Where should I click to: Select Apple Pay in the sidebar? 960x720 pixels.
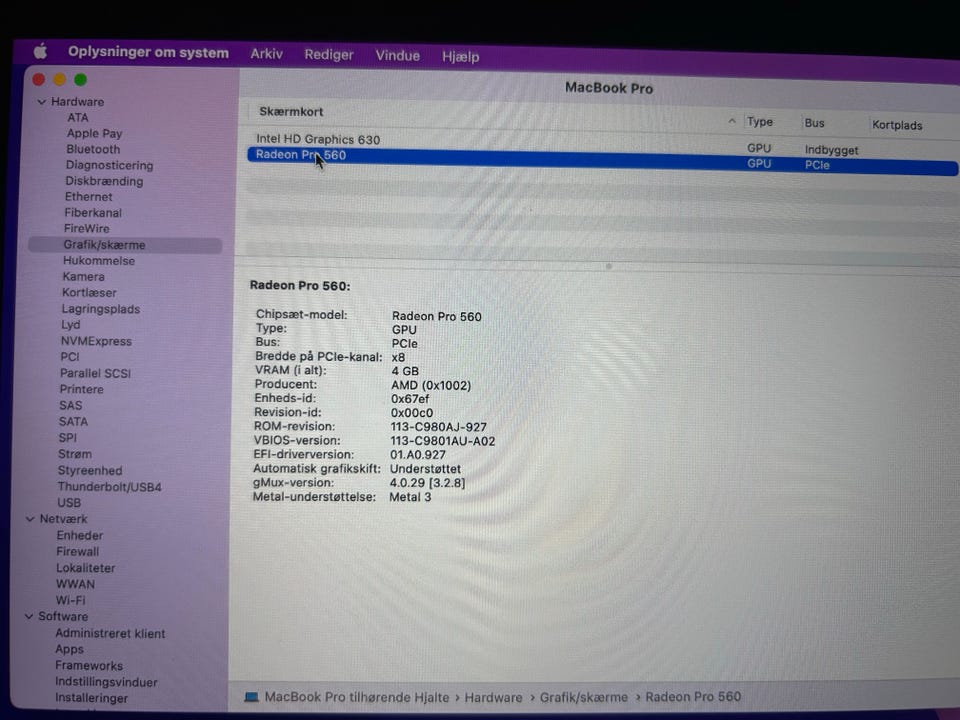94,133
